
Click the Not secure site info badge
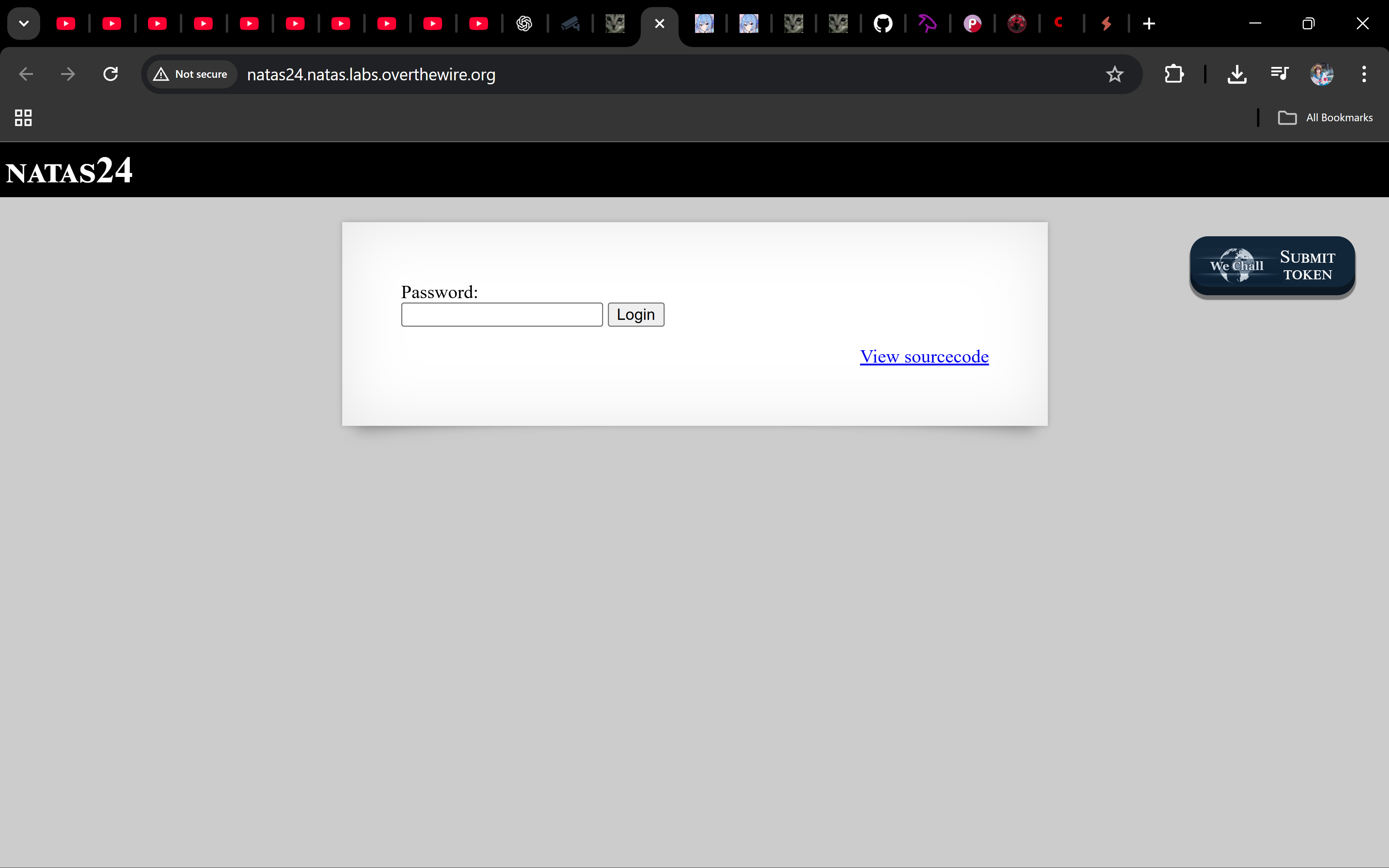[191, 74]
